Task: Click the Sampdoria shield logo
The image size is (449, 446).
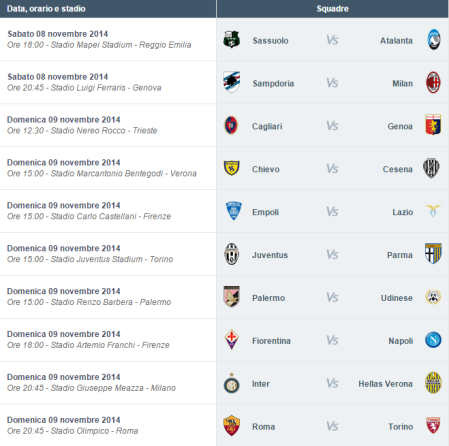Action: pos(232,82)
